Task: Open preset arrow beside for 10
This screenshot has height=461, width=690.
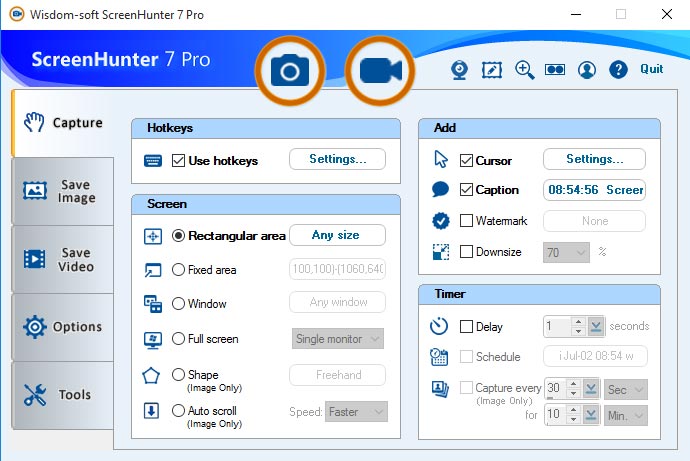Action: click(591, 415)
